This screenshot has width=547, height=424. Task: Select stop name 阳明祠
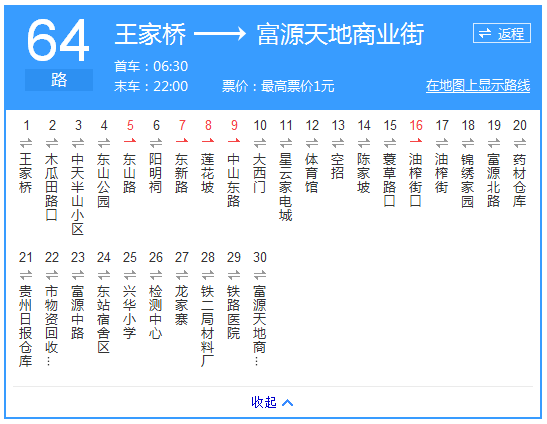(156, 173)
